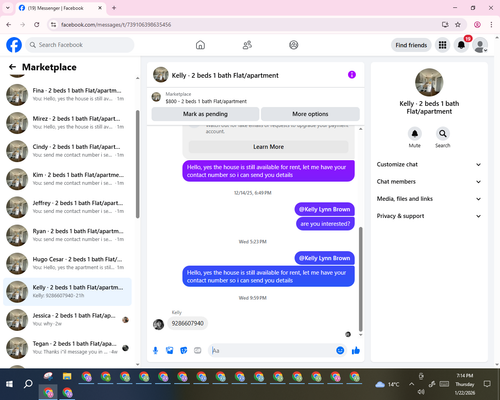Click the 'are you interested?' message bubble

tap(325, 224)
